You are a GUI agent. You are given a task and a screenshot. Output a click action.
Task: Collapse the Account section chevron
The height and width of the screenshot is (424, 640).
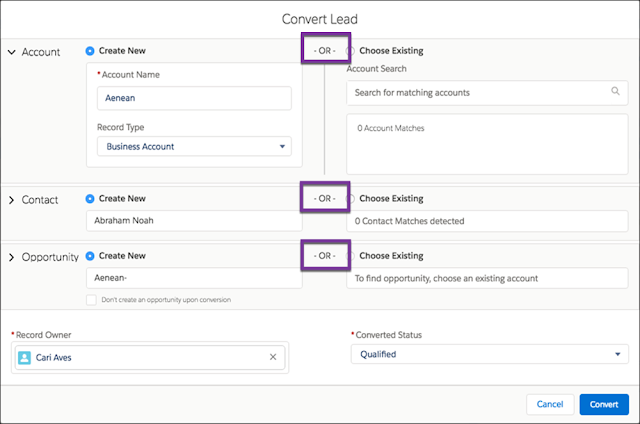pyautogui.click(x=12, y=52)
